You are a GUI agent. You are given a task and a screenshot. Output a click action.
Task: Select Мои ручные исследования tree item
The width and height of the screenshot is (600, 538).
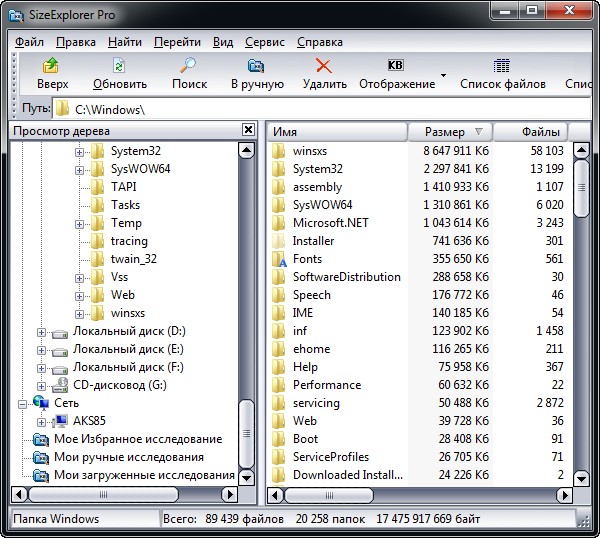point(128,457)
